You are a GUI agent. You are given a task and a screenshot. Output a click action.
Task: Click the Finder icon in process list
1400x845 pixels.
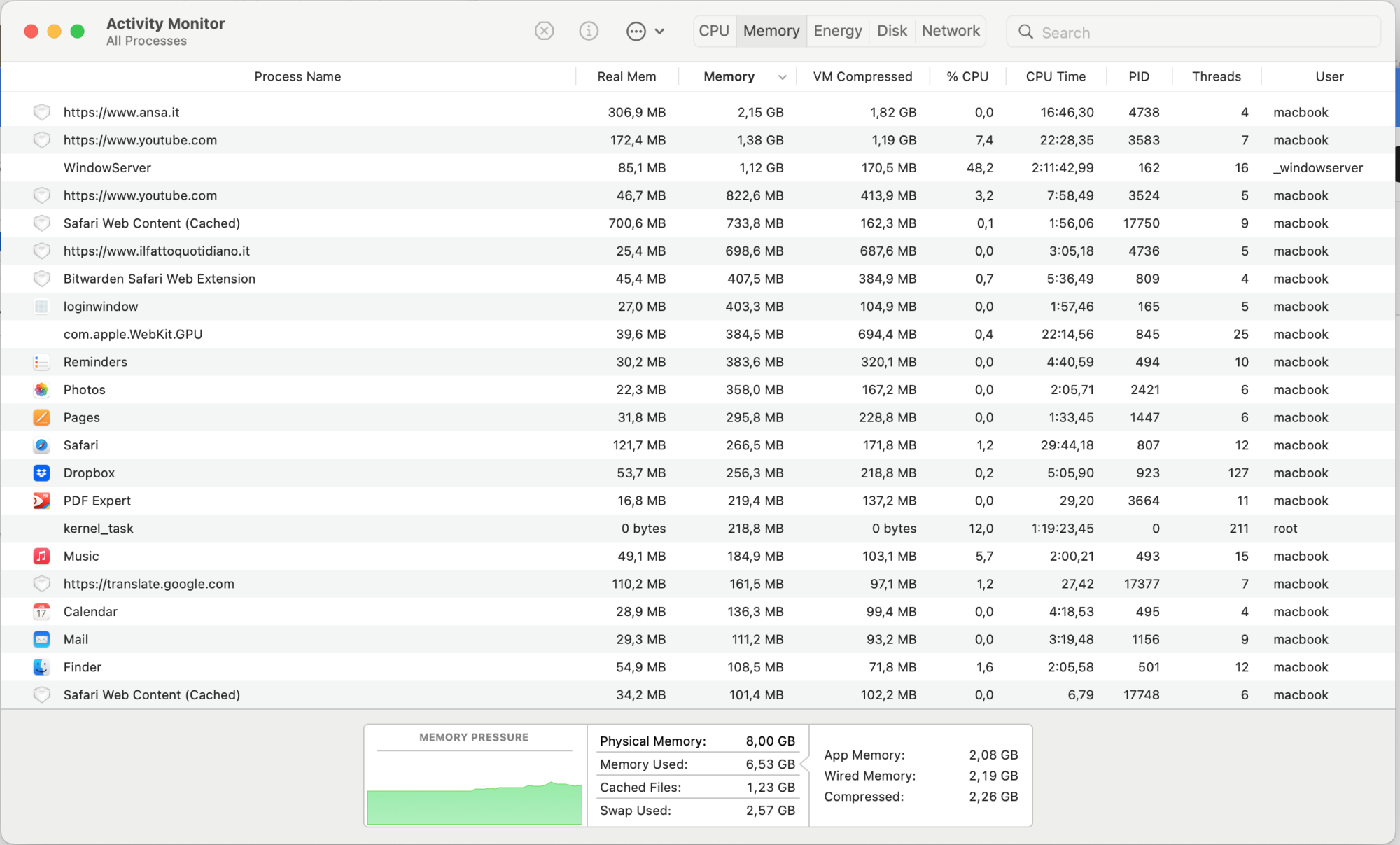[x=41, y=666]
